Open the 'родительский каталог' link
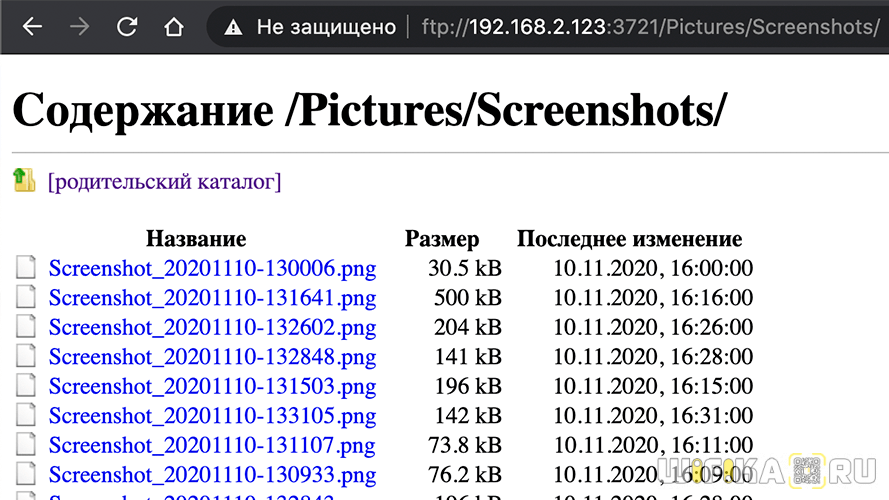Screen dimensions: 889x500 [x=165, y=182]
